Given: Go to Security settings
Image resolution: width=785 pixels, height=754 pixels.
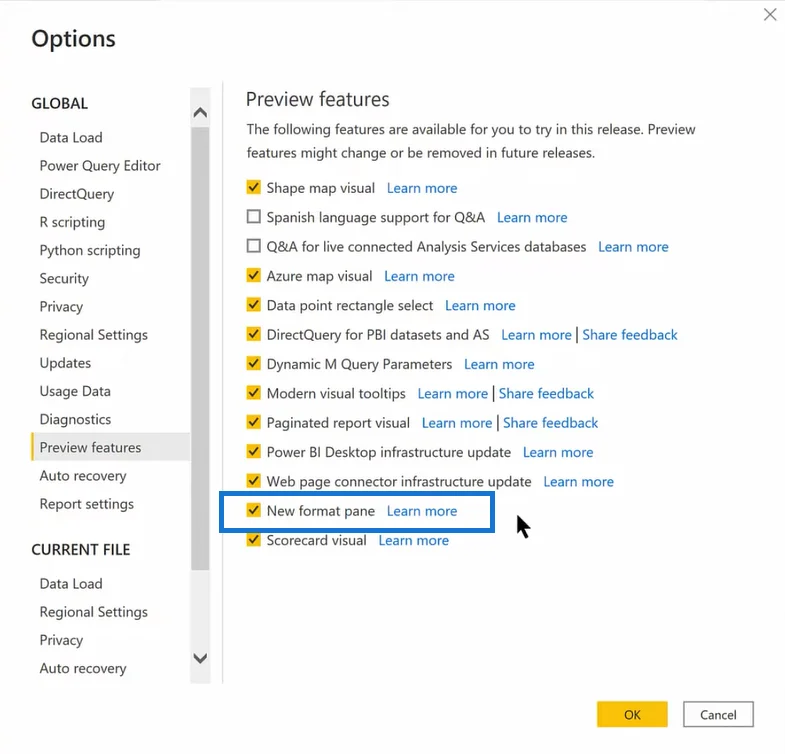Looking at the screenshot, I should [x=64, y=278].
